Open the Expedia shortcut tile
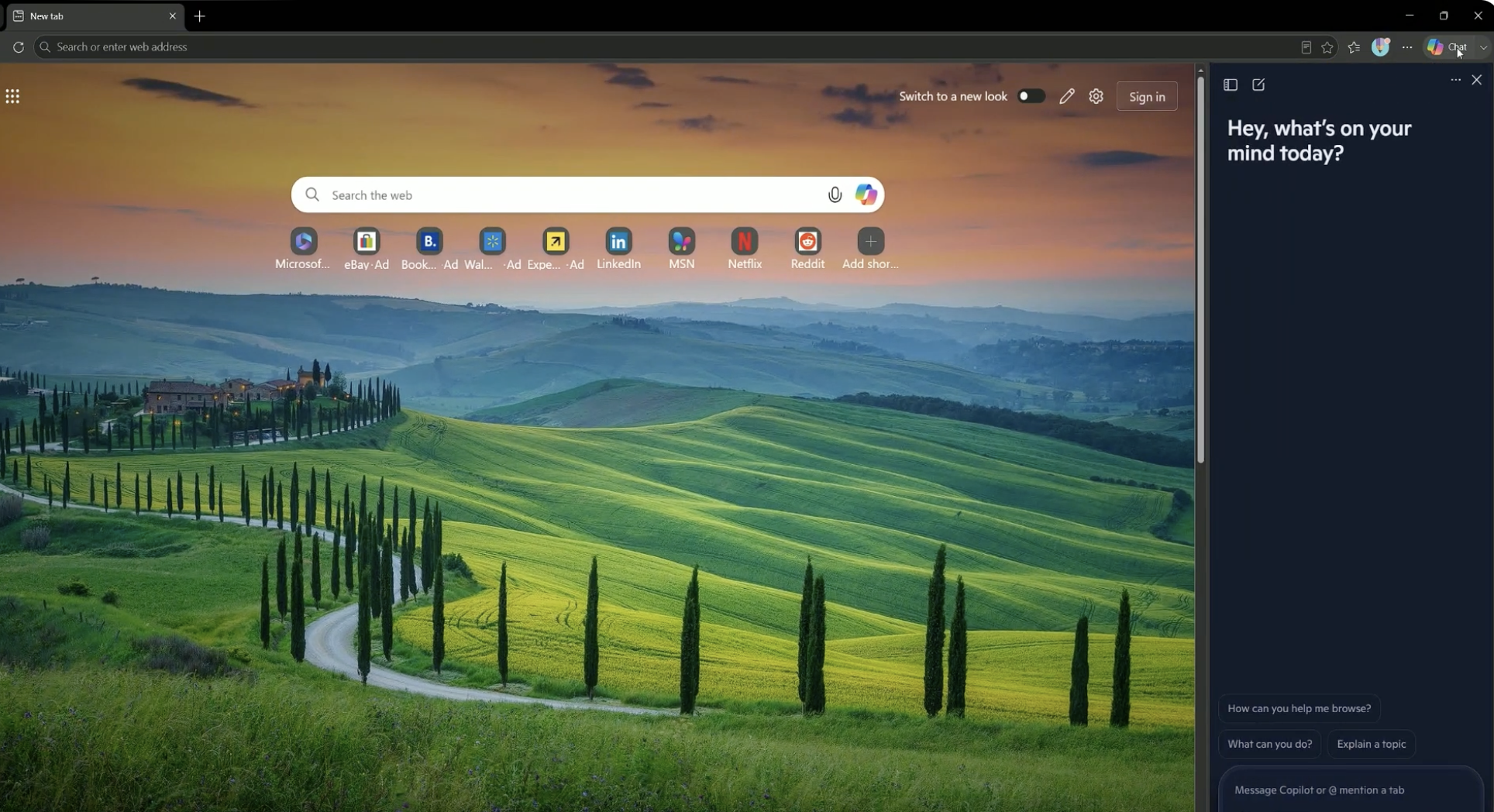 (556, 249)
